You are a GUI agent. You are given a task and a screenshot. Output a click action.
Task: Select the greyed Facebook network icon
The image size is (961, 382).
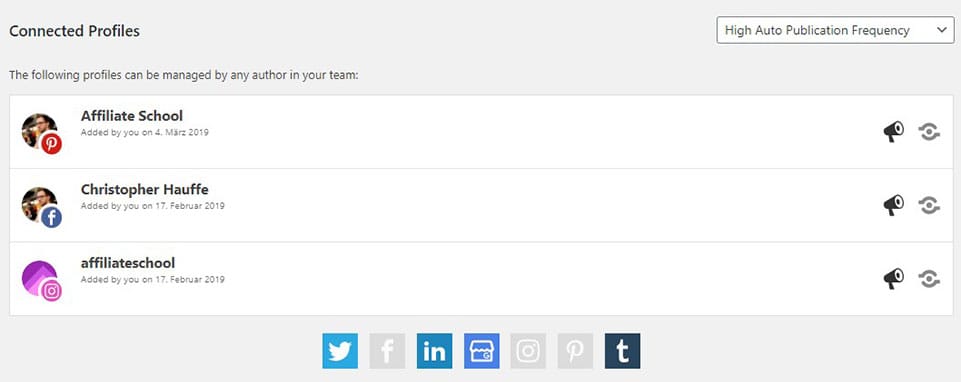coord(387,351)
